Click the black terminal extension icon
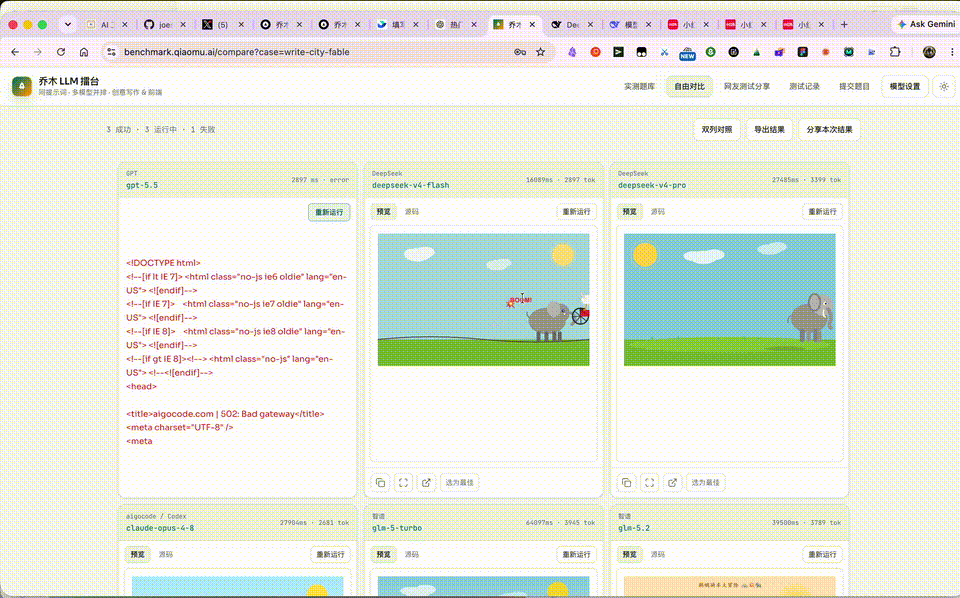Viewport: 960px width, 598px height. pyautogui.click(x=618, y=52)
